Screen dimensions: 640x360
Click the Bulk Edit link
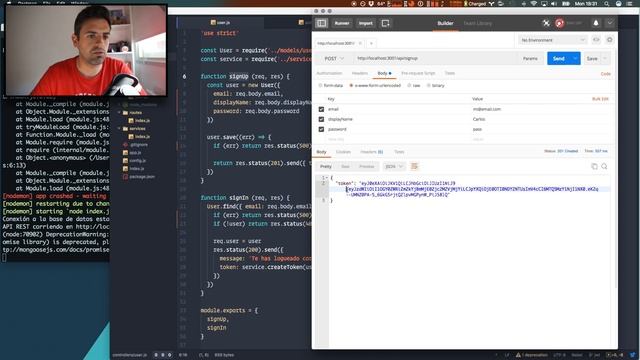[x=600, y=99]
